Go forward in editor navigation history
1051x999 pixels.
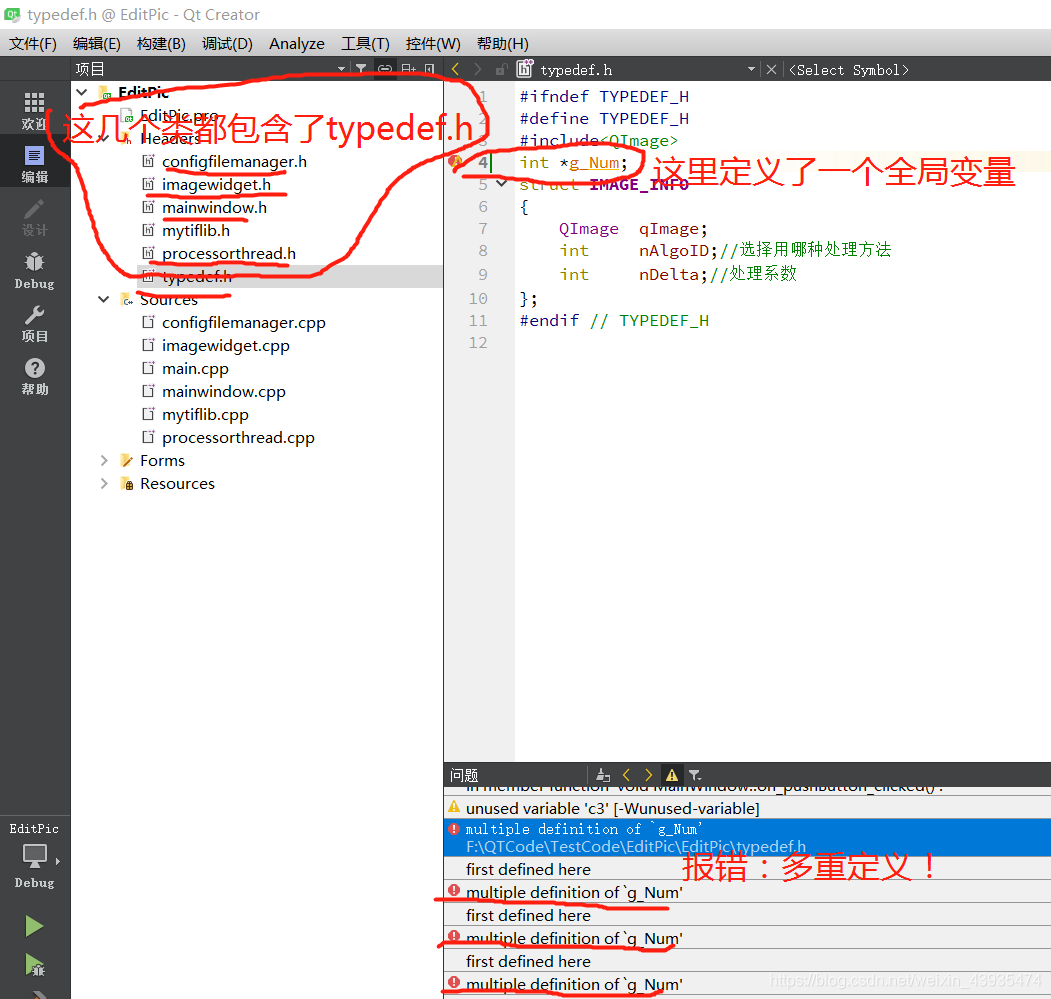[x=477, y=69]
